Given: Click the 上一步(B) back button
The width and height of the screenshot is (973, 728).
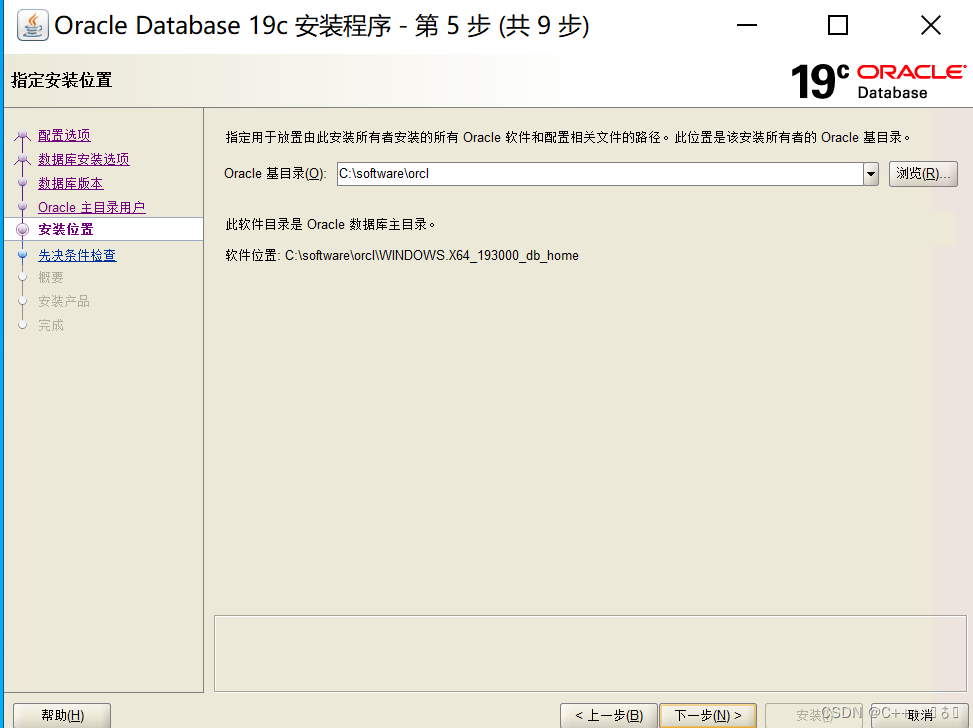Looking at the screenshot, I should (x=609, y=716).
